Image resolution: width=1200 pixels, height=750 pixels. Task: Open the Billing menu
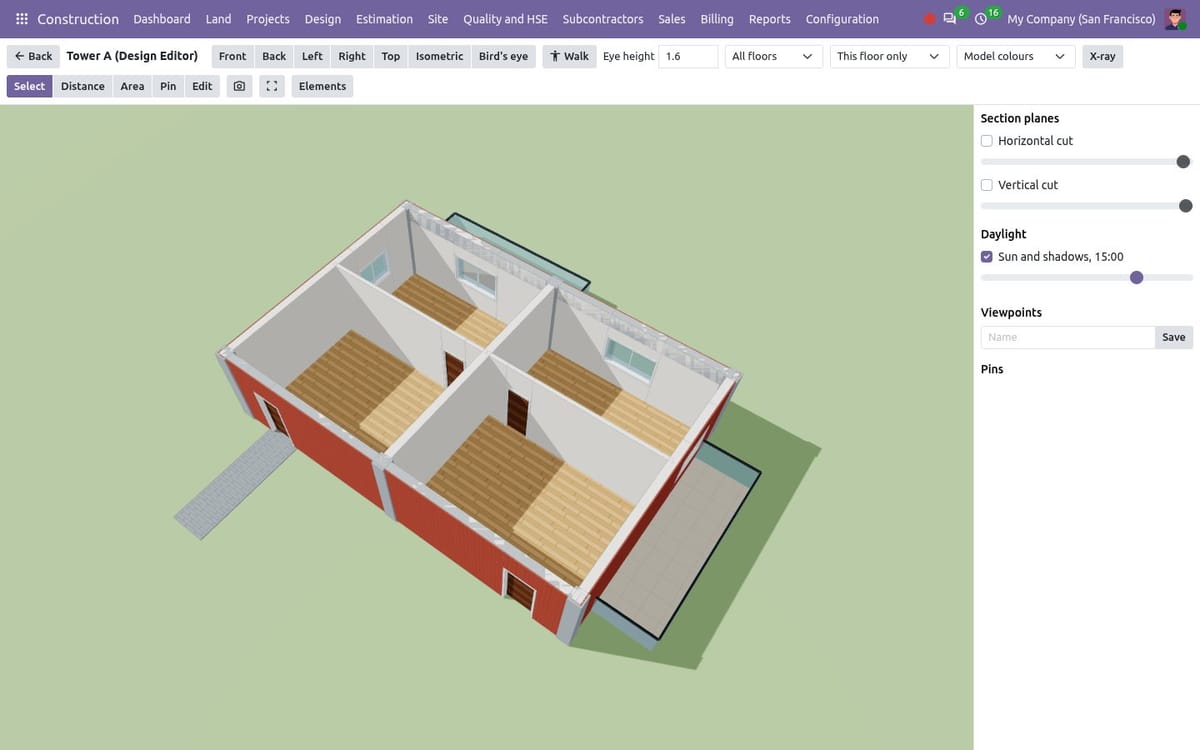coord(717,19)
